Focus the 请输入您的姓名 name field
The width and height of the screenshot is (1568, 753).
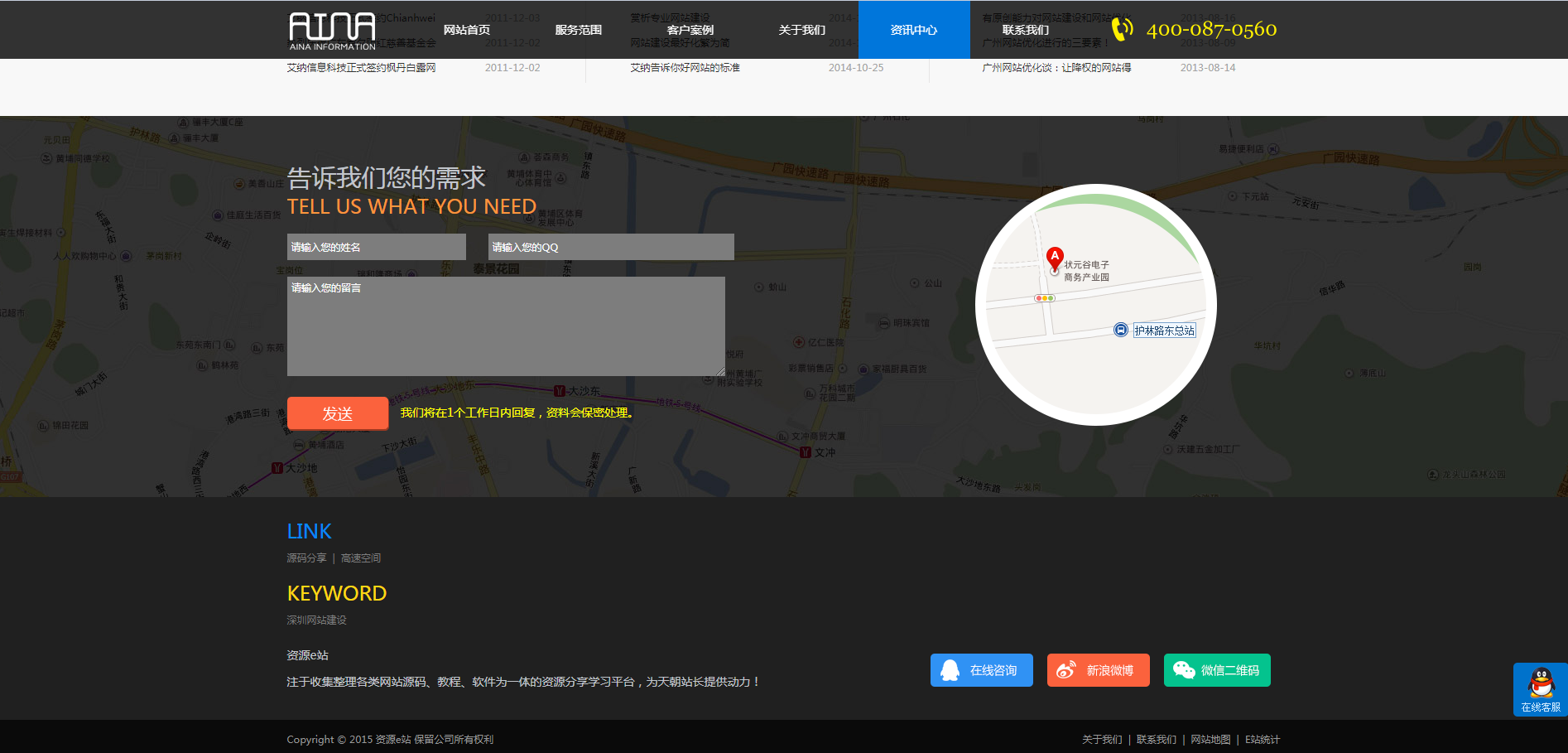click(x=377, y=247)
